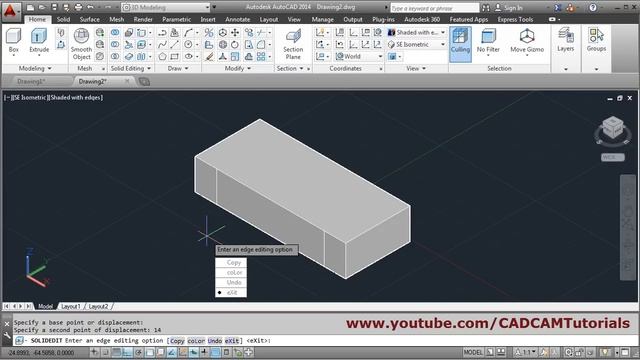Click the Solid Union icon
Viewport: 640px width, 360px height.
[115, 33]
